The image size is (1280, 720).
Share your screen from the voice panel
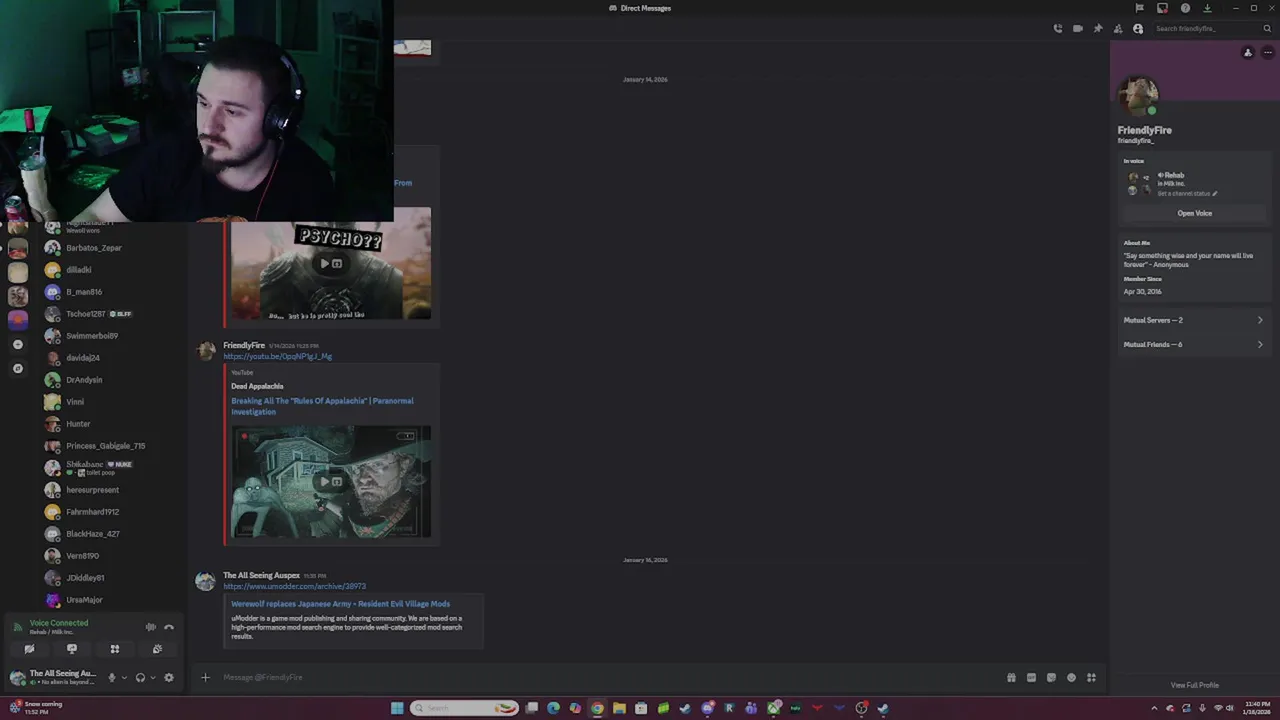[72, 649]
